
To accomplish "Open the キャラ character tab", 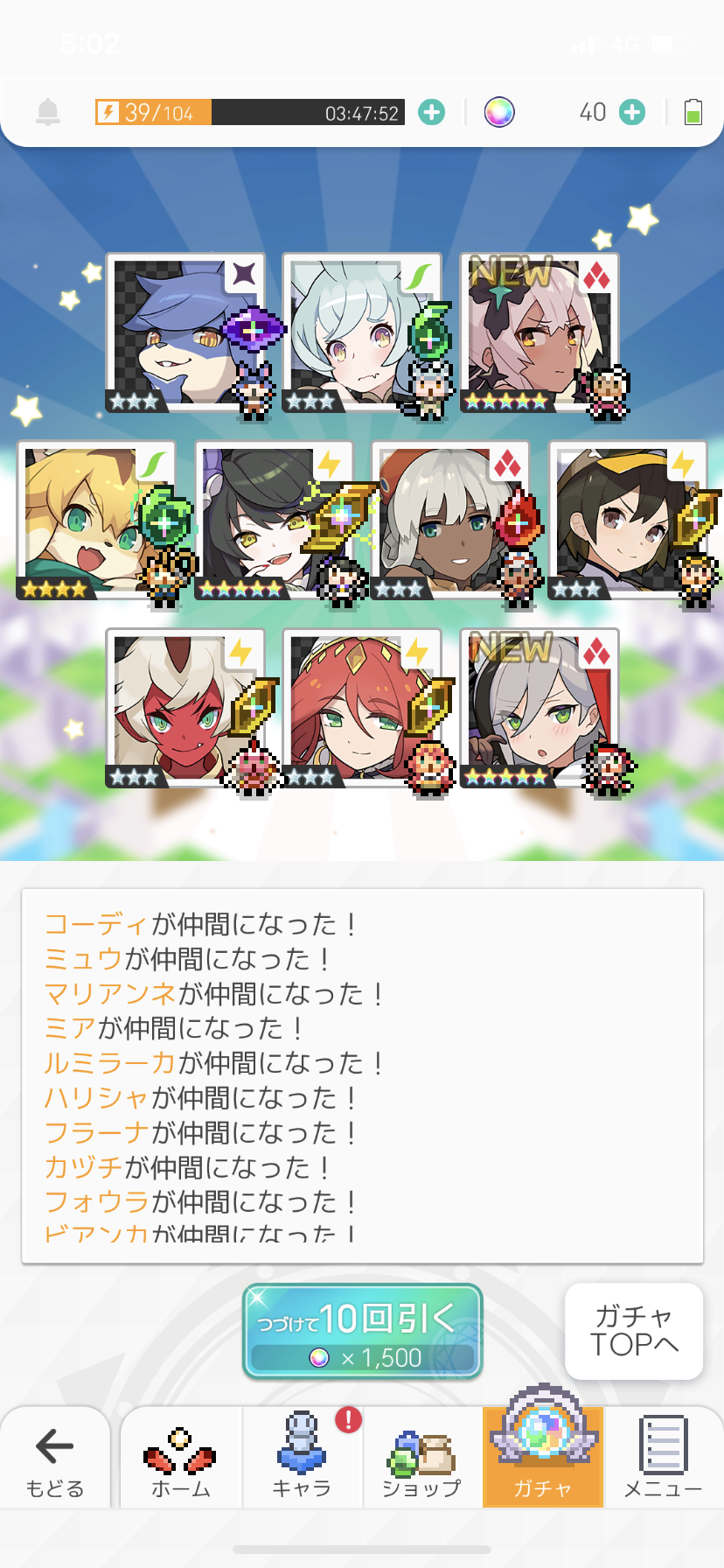I will click(x=302, y=1457).
